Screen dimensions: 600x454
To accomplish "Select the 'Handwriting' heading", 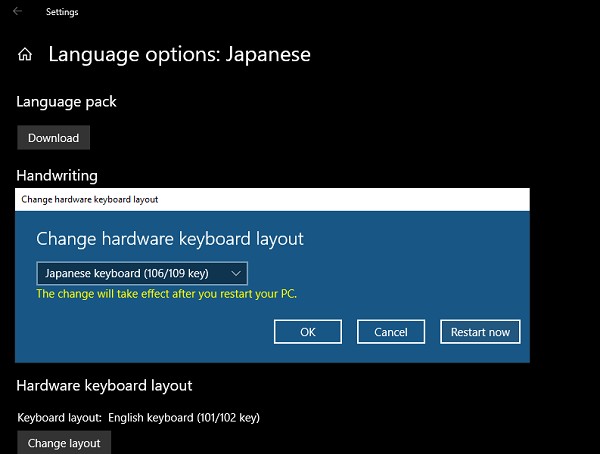I will click(x=57, y=176).
